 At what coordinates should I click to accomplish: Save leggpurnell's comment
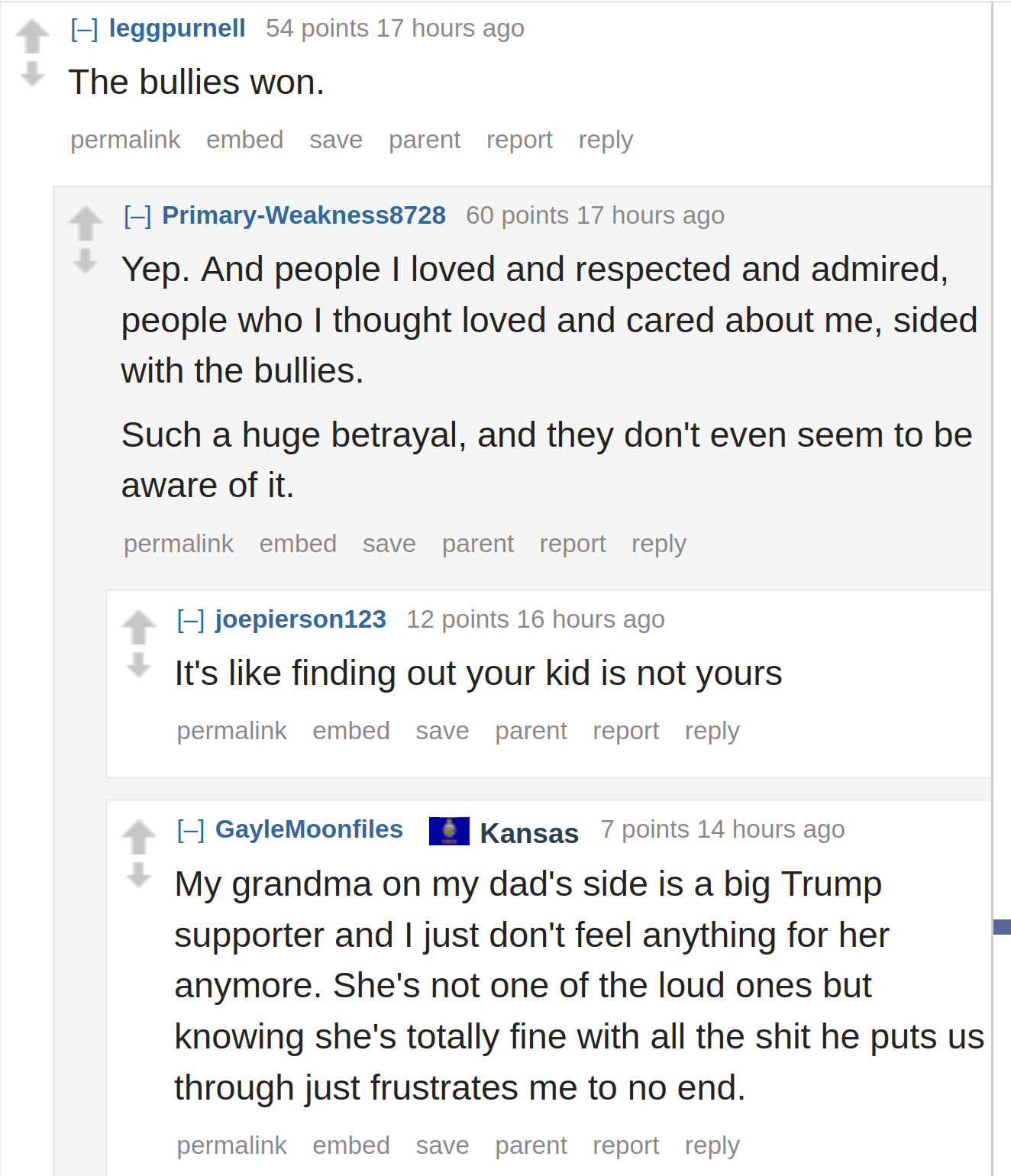[336, 140]
